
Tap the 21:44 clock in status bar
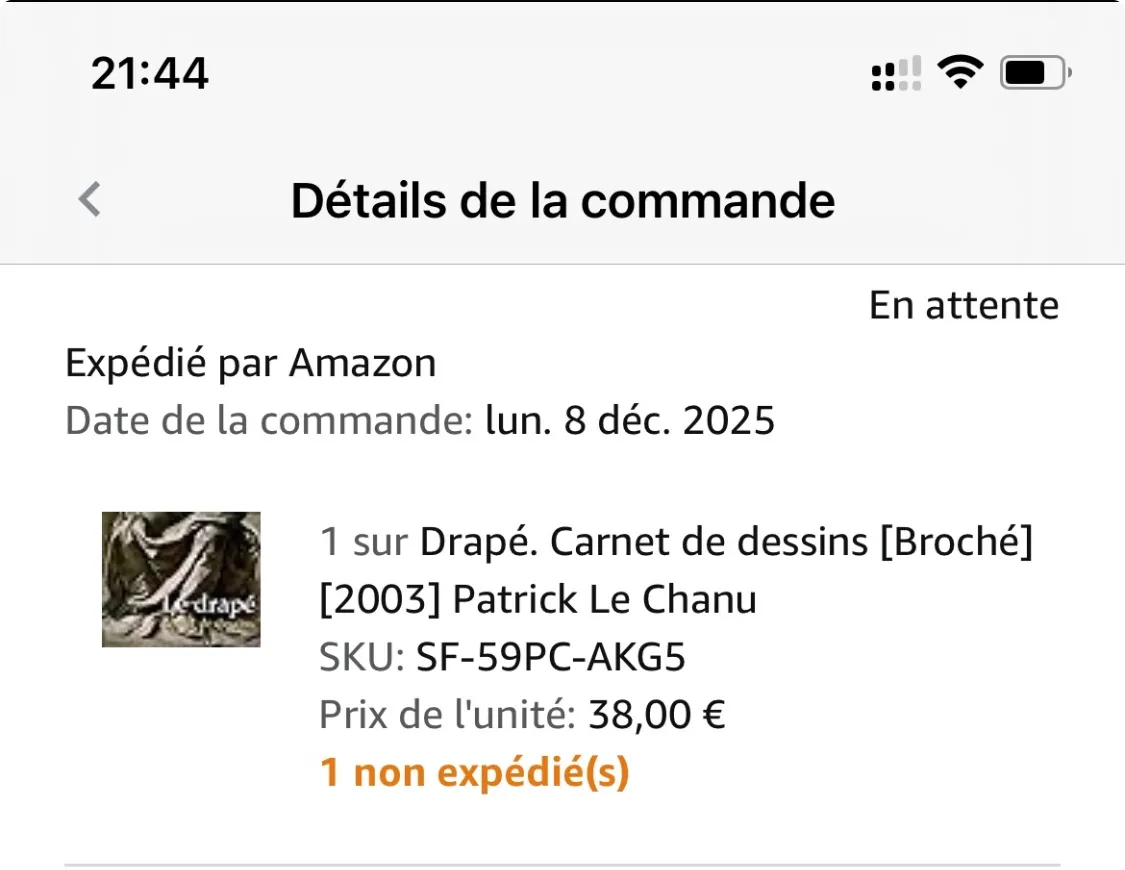pos(150,73)
